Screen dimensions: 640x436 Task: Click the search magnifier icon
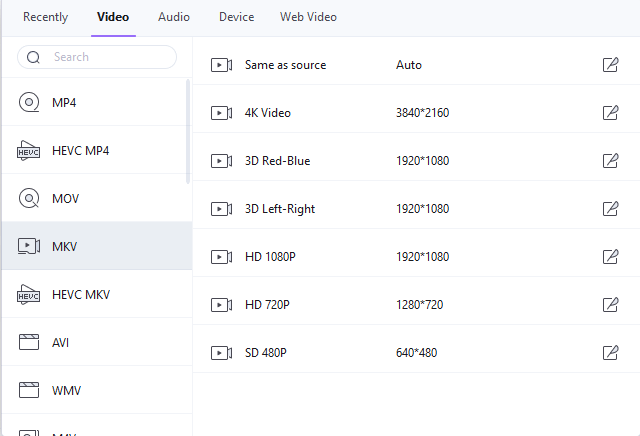[34, 58]
